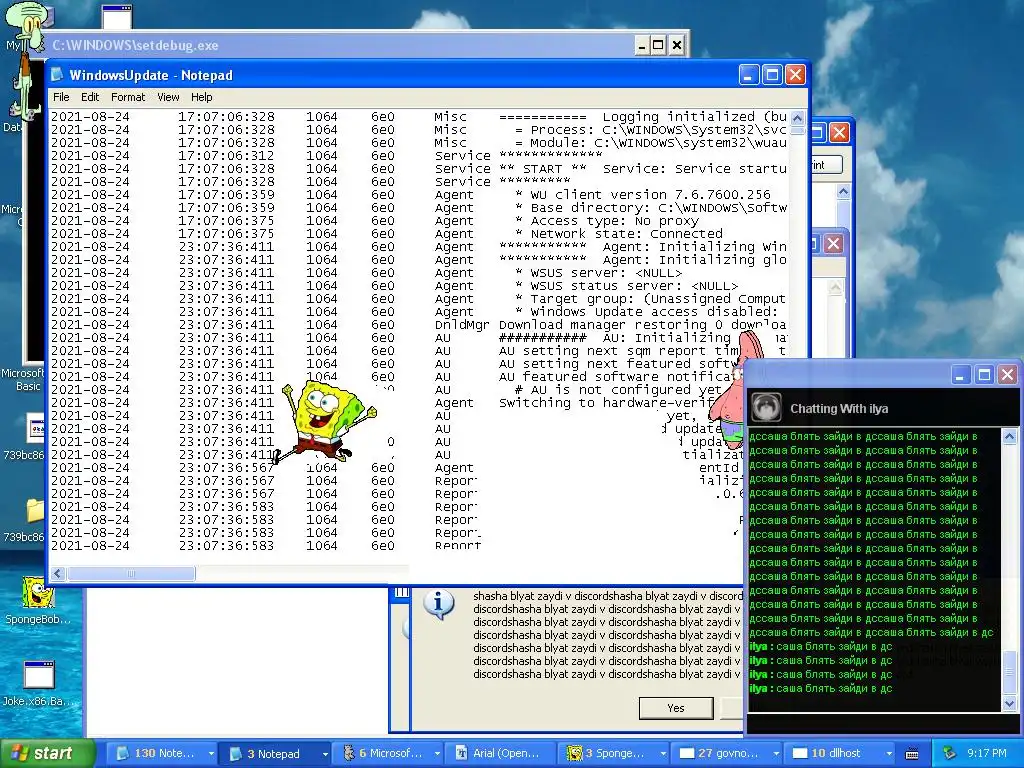This screenshot has width=1024, height=768.
Task: Click Notepad vertical scrollbar up arrow
Action: (797, 118)
